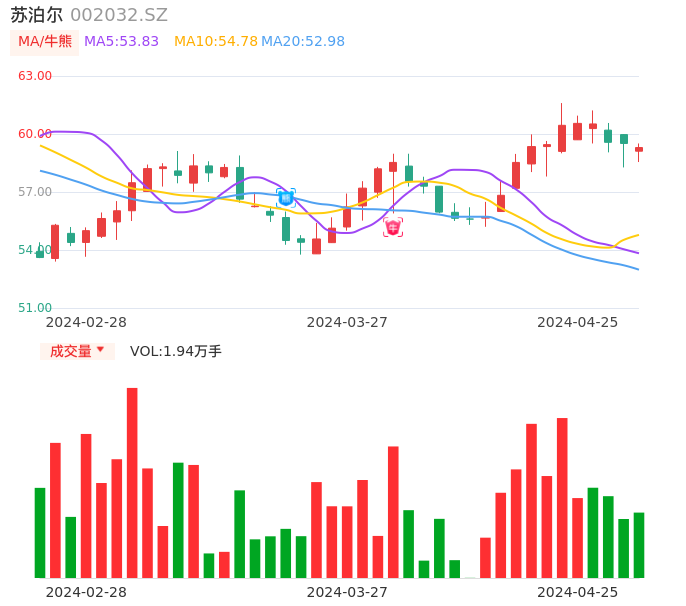Click the 51.00 price axis label
This screenshot has width=686, height=606.
tap(35, 308)
